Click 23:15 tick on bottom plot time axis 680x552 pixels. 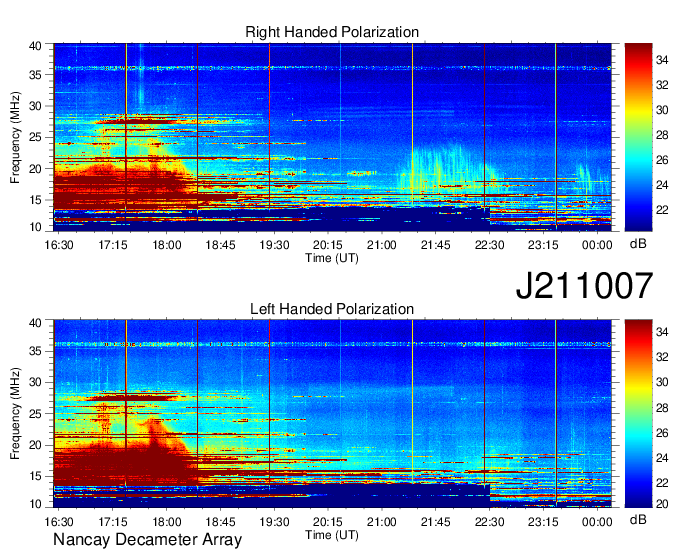[543, 522]
